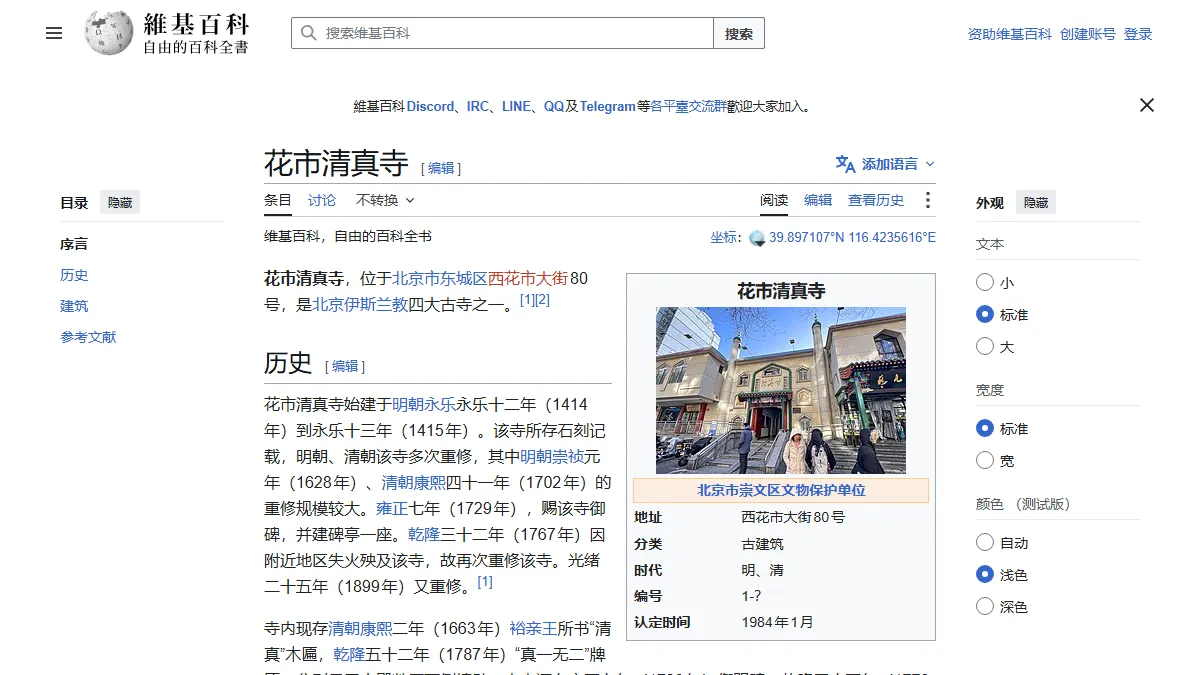
Task: Click 維基百科 wordmark beside logo
Action: coord(196,24)
